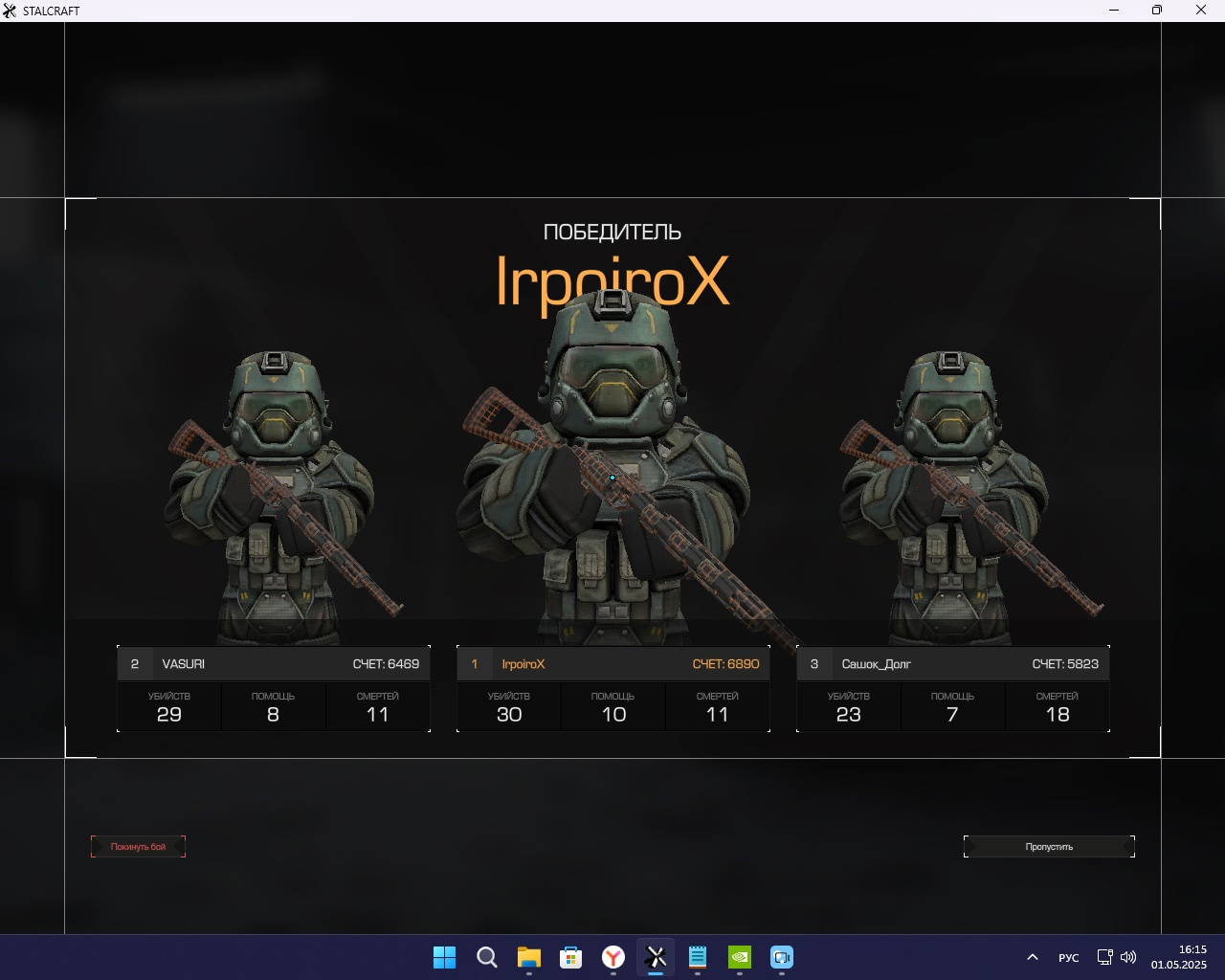The width and height of the screenshot is (1225, 980).
Task: Open the Notepad taskbar icon
Action: coord(698,957)
